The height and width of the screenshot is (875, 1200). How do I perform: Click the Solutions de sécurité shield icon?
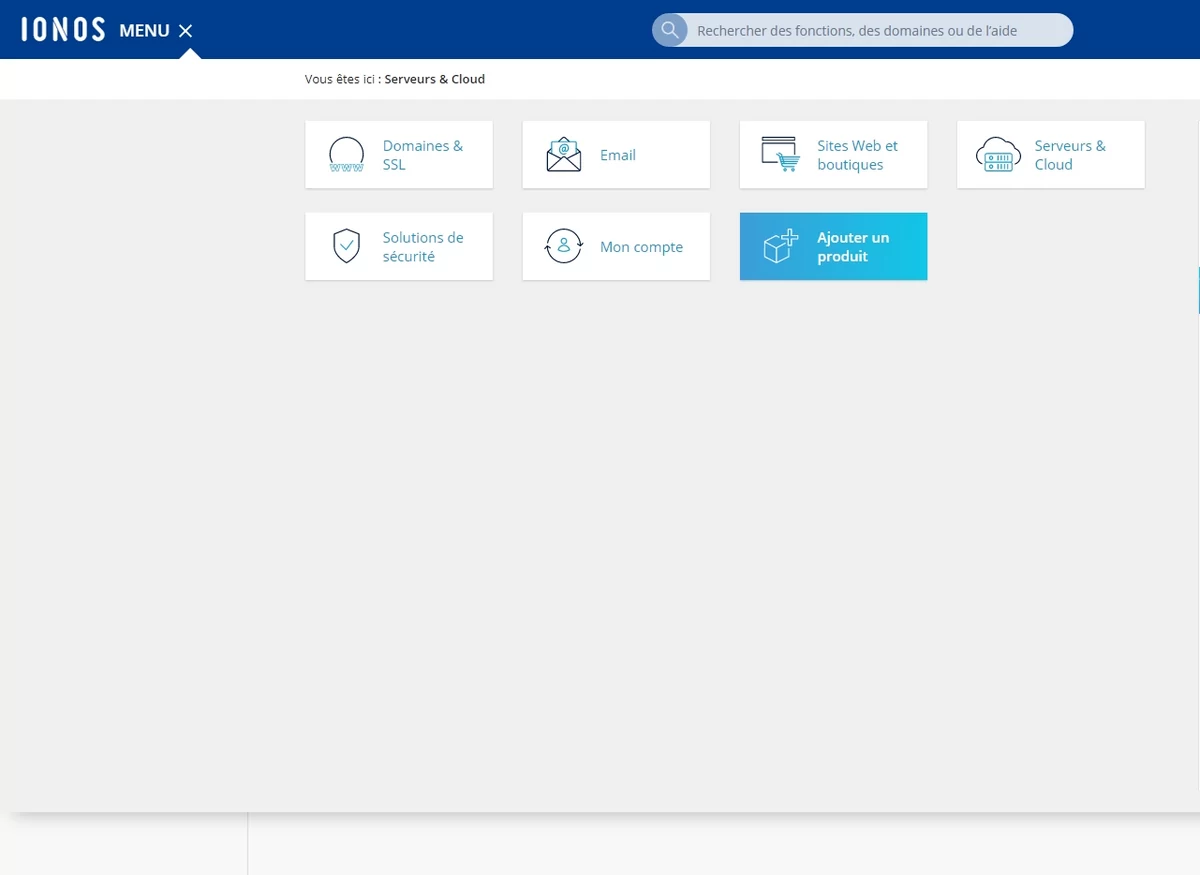click(x=346, y=246)
